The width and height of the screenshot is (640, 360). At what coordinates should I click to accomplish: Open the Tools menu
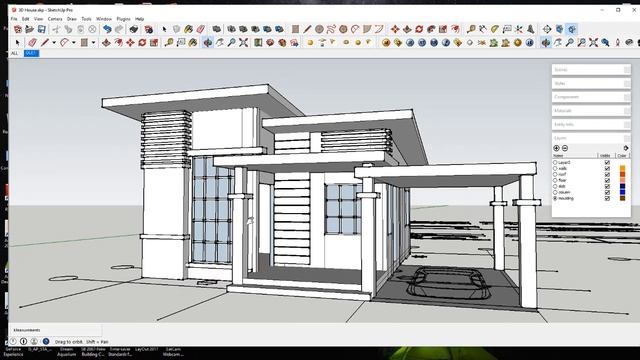point(87,19)
